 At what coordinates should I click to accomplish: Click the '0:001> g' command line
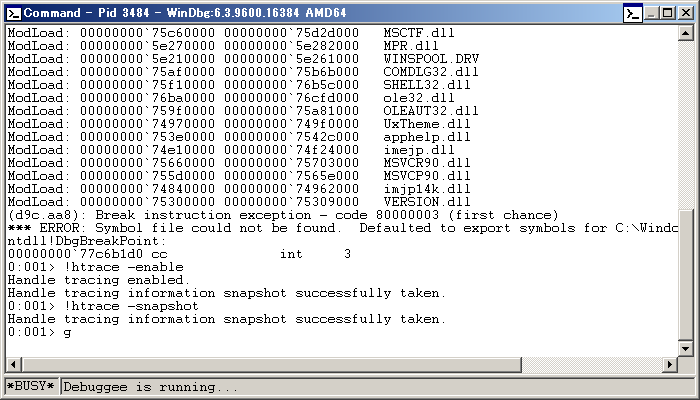pyautogui.click(x=39, y=332)
